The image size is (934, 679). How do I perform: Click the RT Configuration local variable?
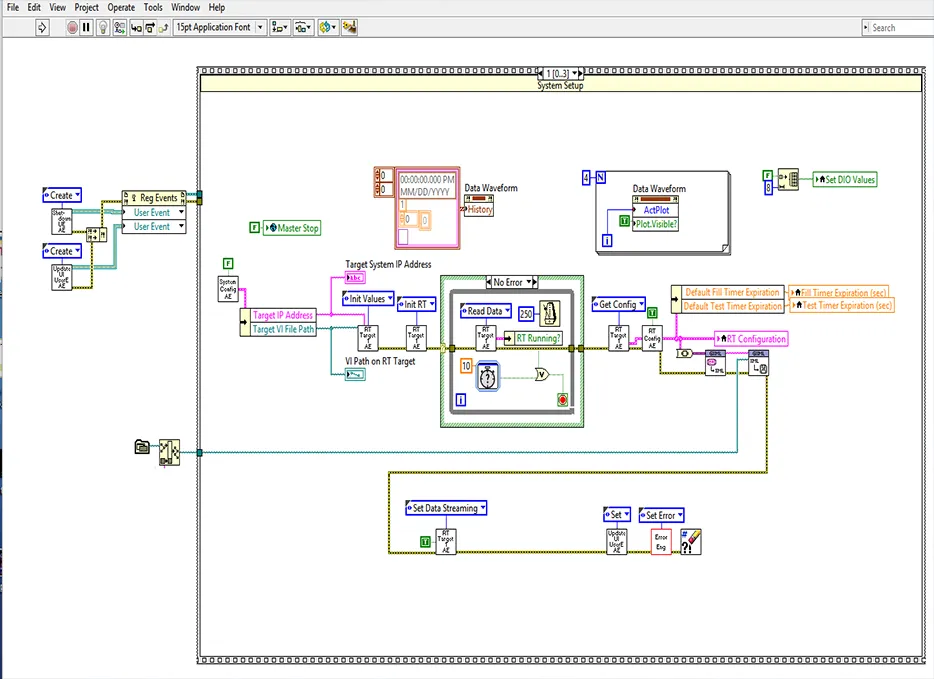pyautogui.click(x=751, y=339)
